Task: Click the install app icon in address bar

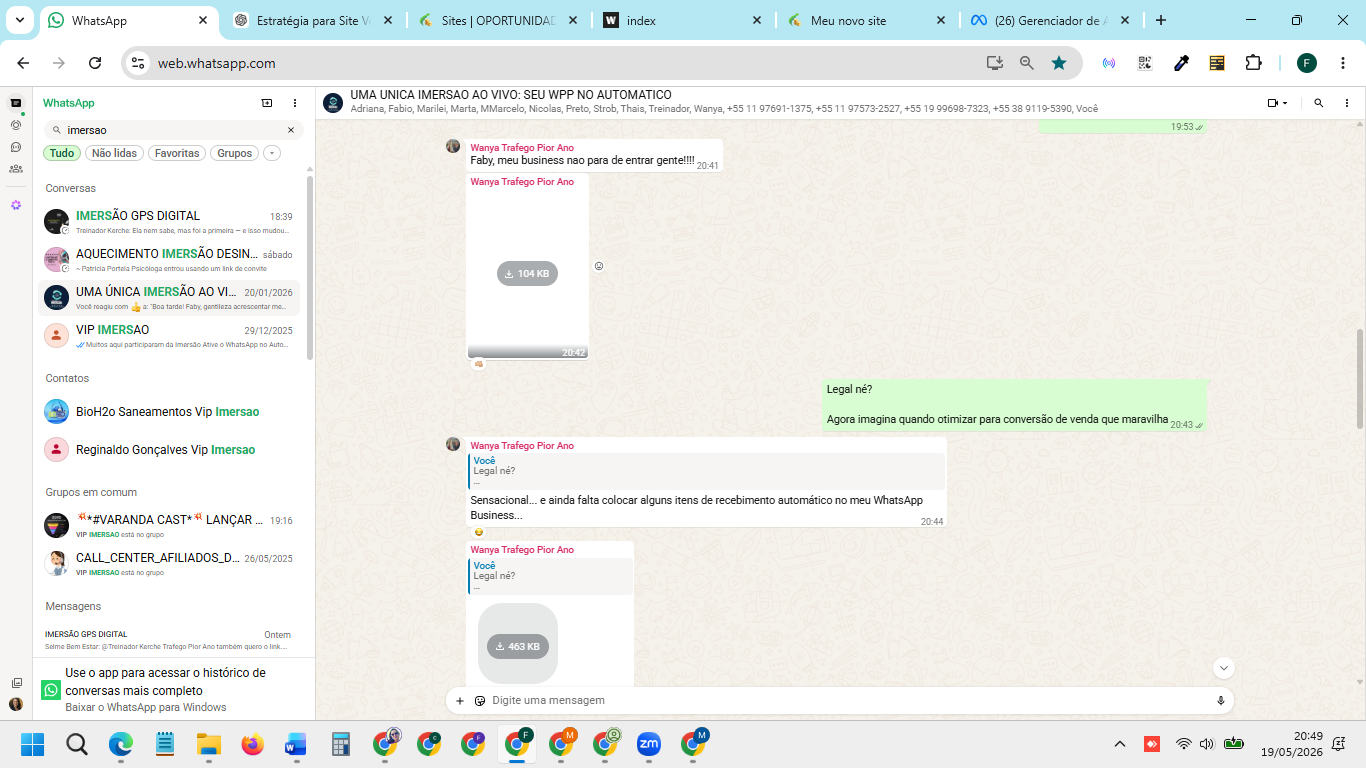Action: point(994,63)
